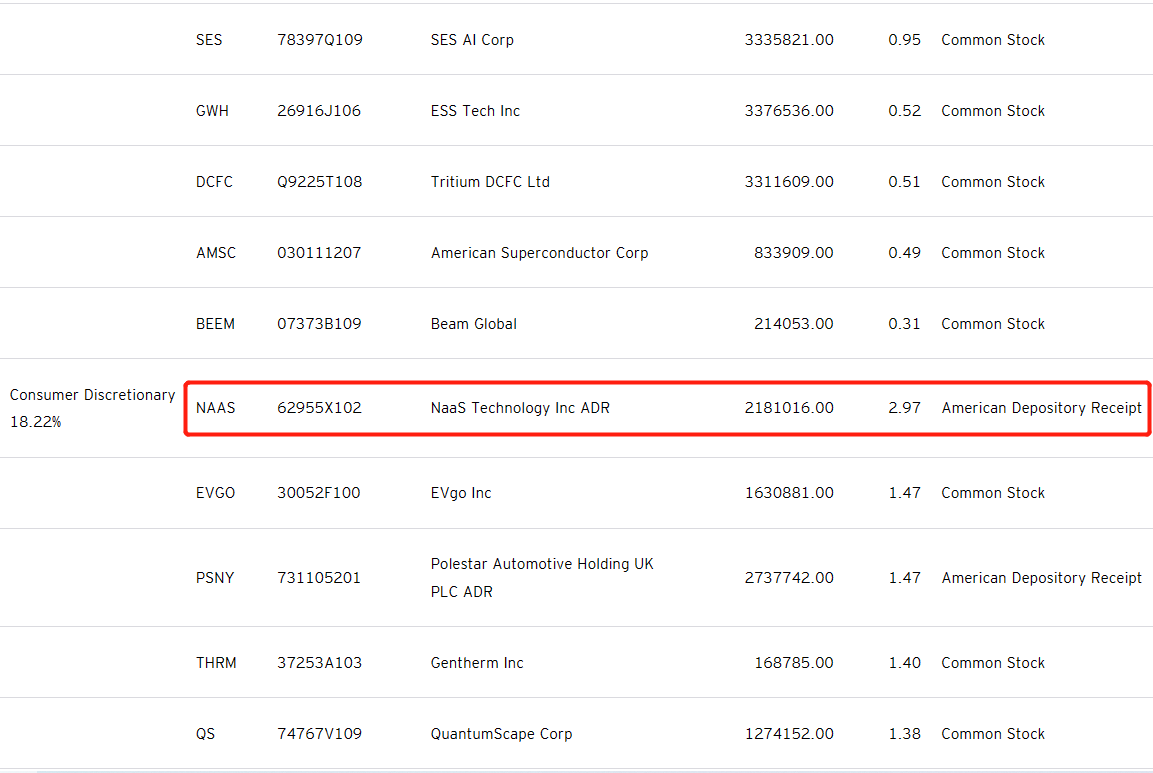Select CUSIP 74767V109 for QS
Screen dimensions: 1153x773
(x=320, y=734)
